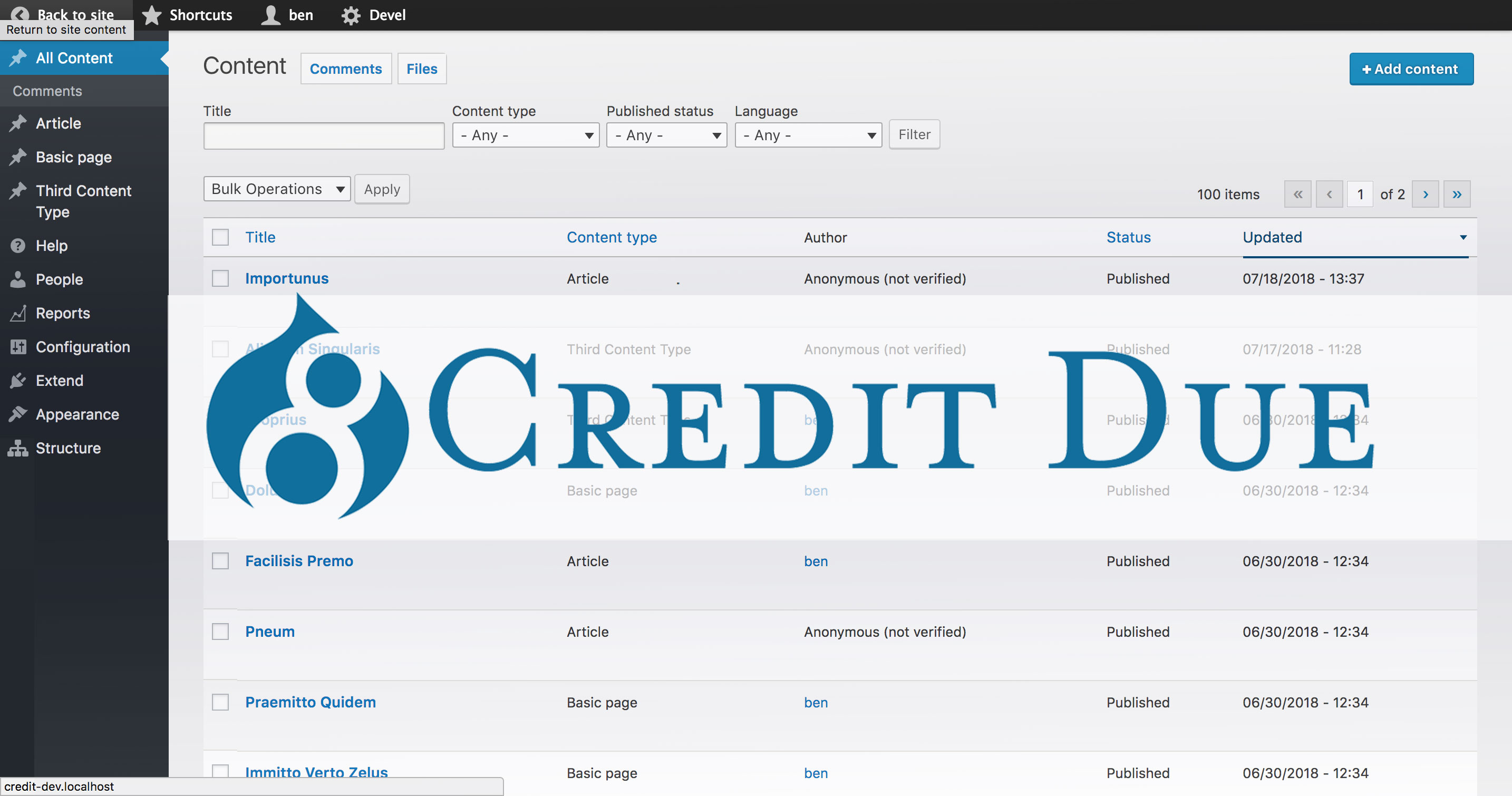Open the Appearance section in sidebar
This screenshot has width=1512, height=796.
click(x=76, y=414)
